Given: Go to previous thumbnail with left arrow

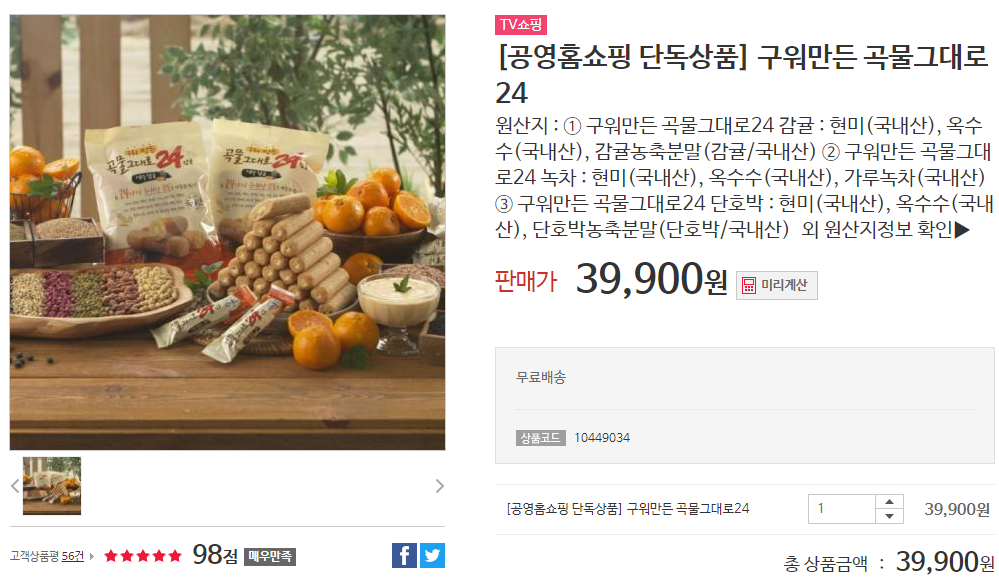Looking at the screenshot, I should [15, 486].
